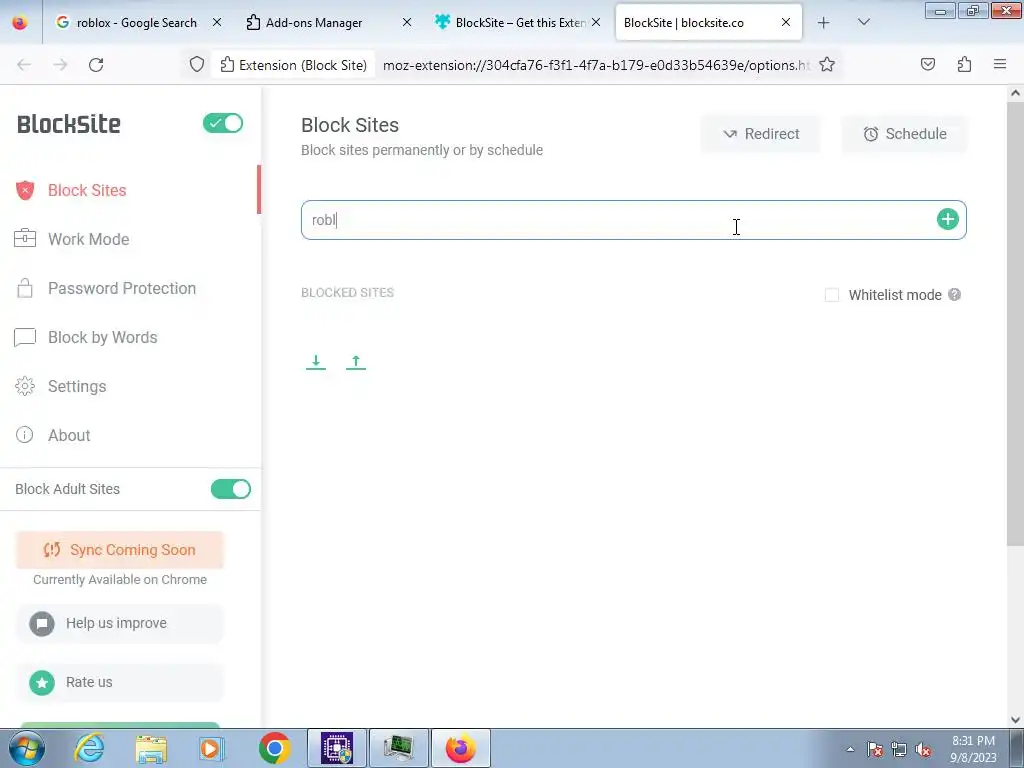The width and height of the screenshot is (1024, 768).
Task: Click the Rate us button
Action: click(x=120, y=682)
